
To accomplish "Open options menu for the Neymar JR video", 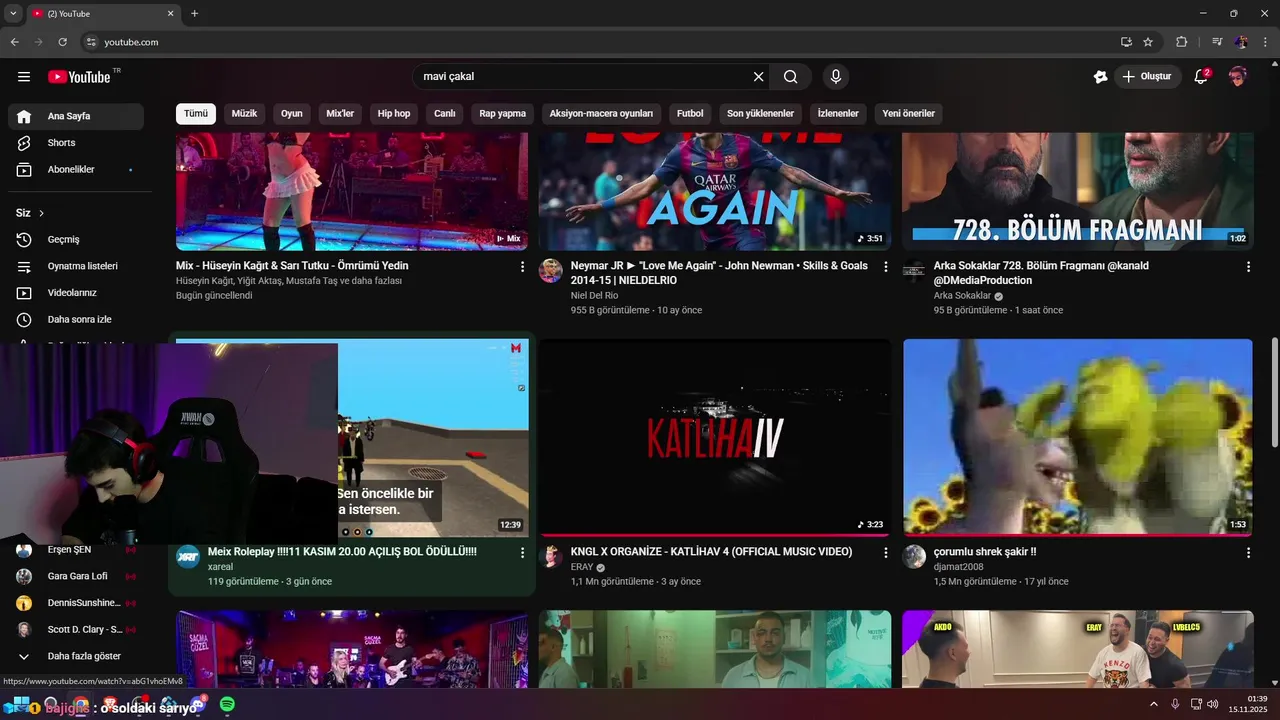I will [885, 267].
